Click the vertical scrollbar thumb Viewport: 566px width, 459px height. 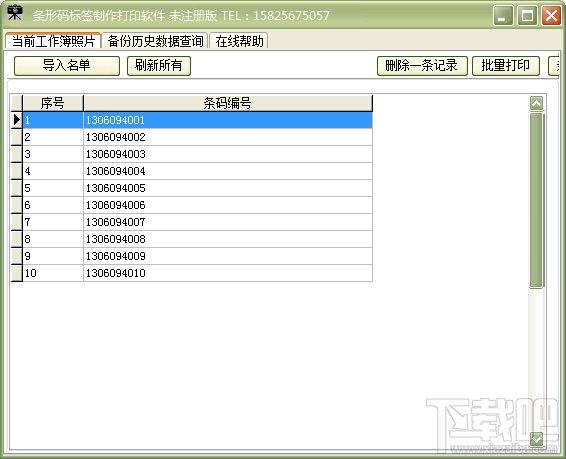click(x=536, y=200)
